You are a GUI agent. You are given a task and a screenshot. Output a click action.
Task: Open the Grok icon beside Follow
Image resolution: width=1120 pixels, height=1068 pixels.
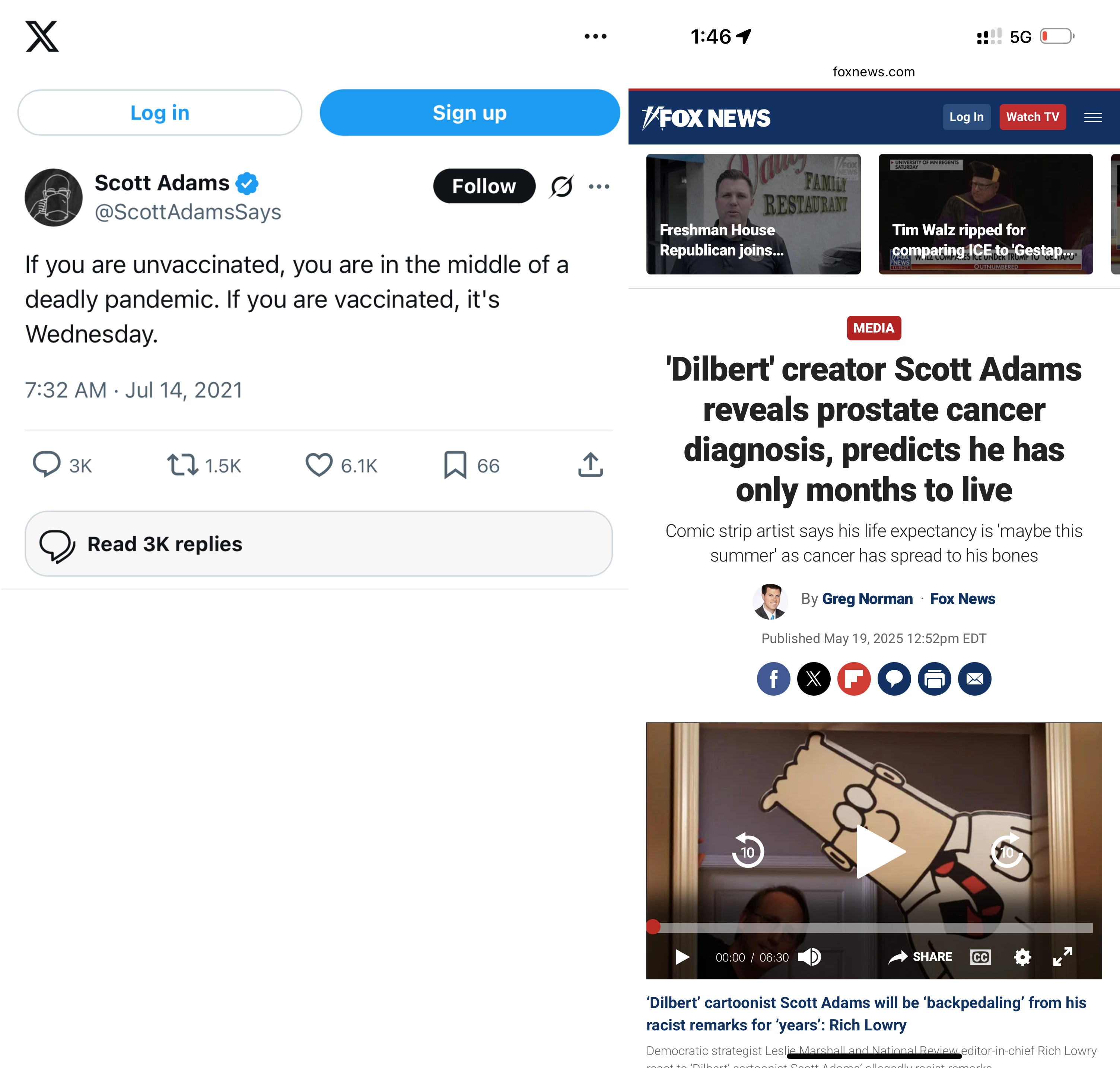tap(562, 186)
